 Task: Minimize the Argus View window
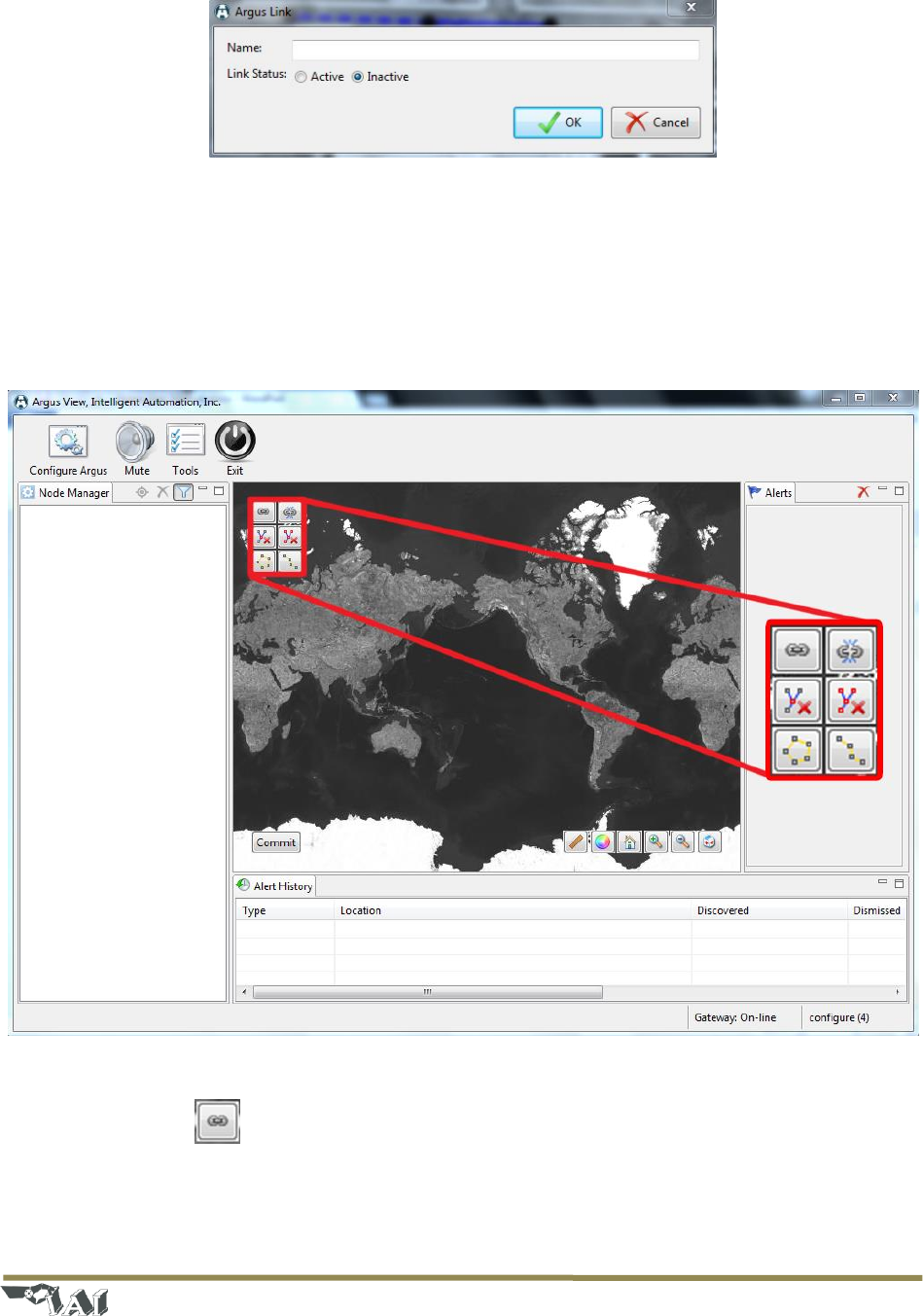tap(835, 398)
